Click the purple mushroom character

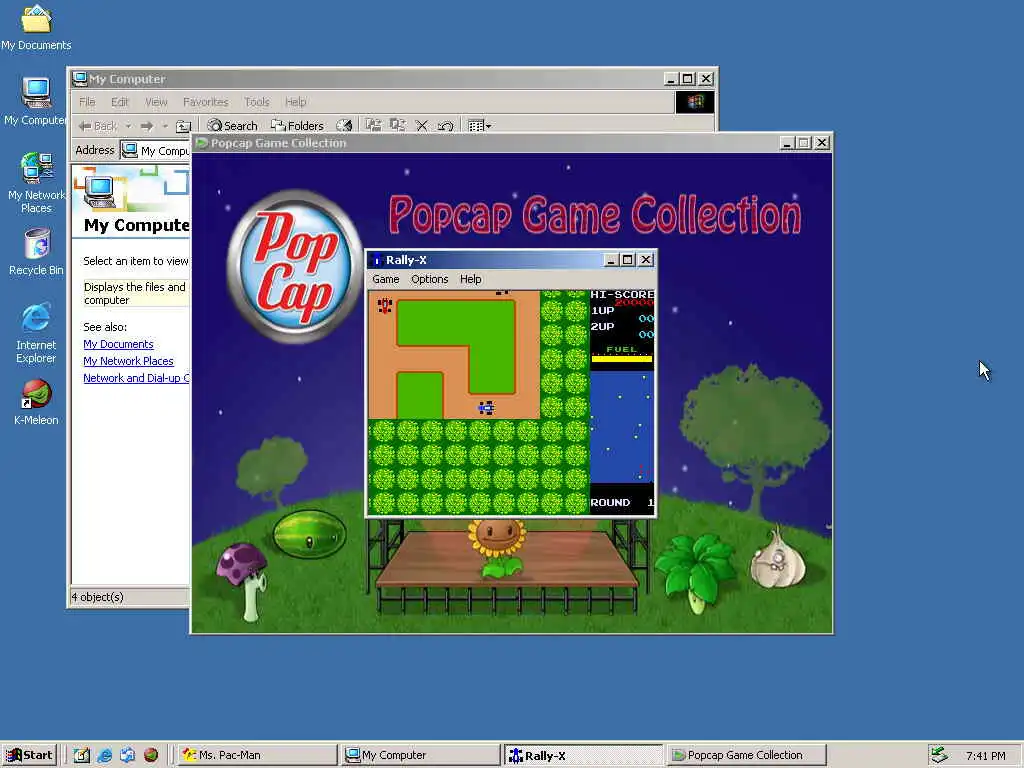pos(244,581)
